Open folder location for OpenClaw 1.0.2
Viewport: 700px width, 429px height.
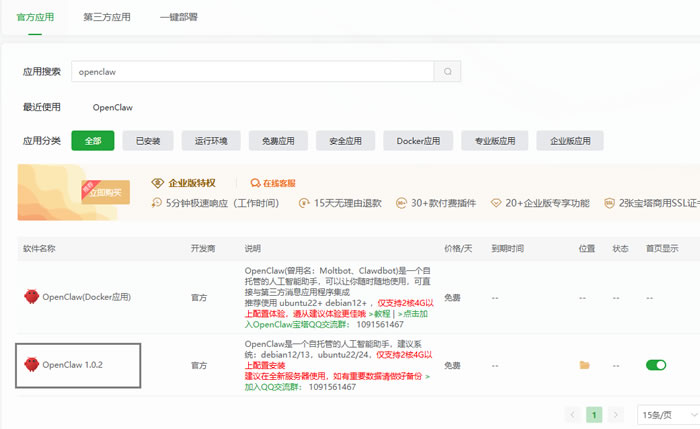pyautogui.click(x=585, y=365)
